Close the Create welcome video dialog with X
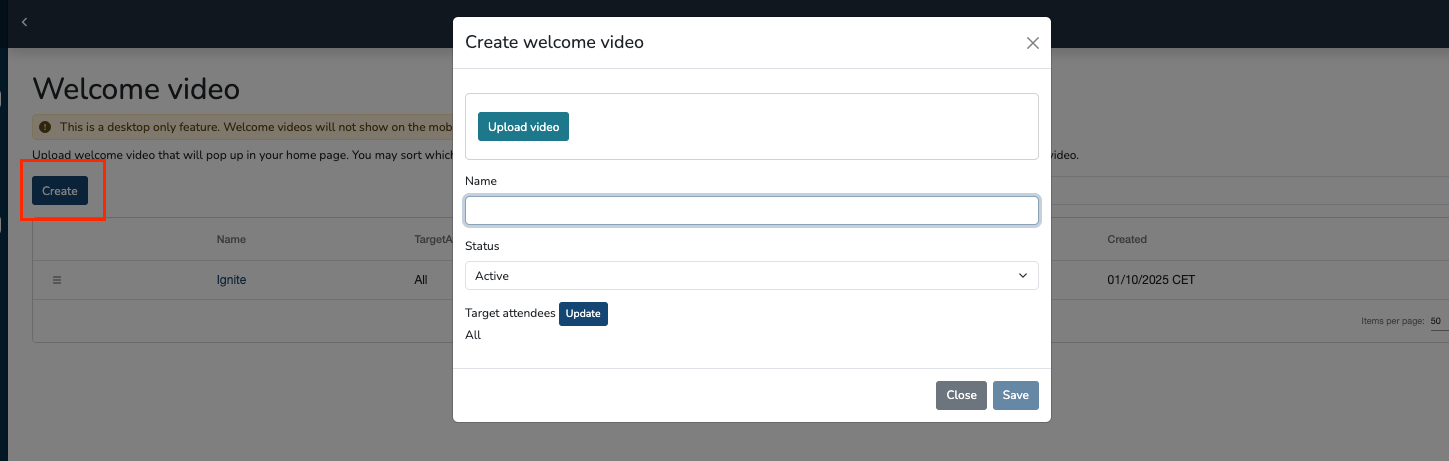Image resolution: width=1449 pixels, height=461 pixels. [x=1032, y=43]
